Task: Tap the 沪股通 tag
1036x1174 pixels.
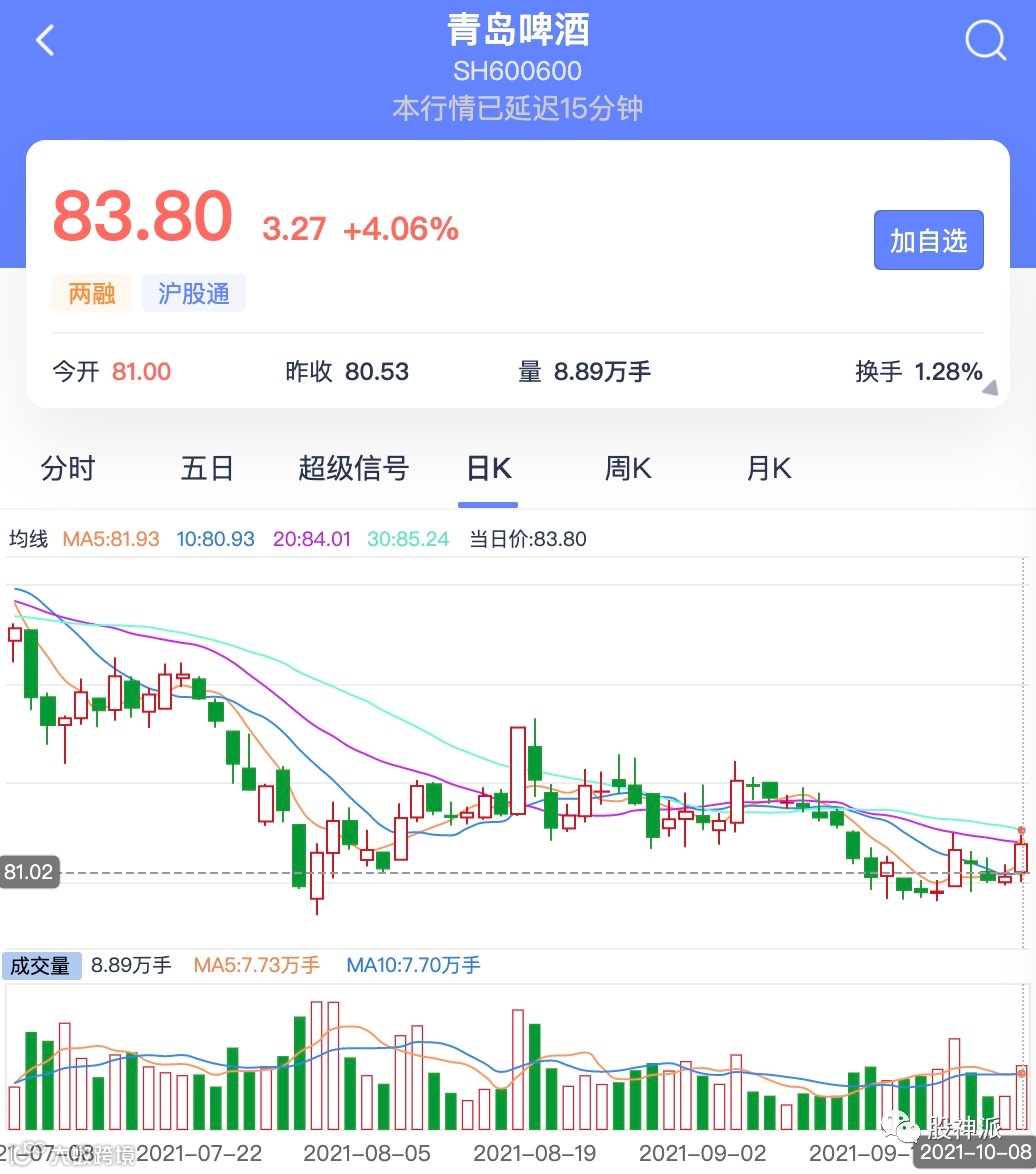Action: pos(193,294)
